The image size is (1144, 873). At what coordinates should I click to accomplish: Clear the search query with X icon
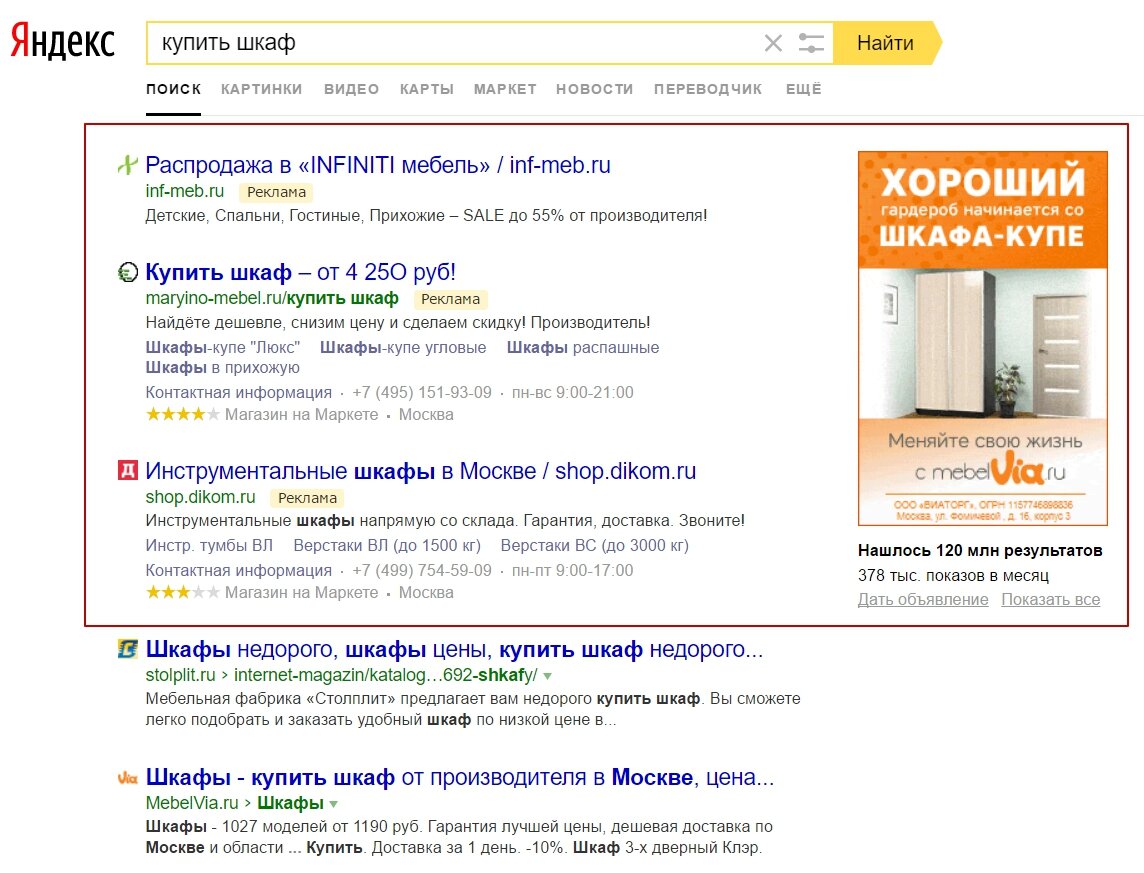[773, 43]
